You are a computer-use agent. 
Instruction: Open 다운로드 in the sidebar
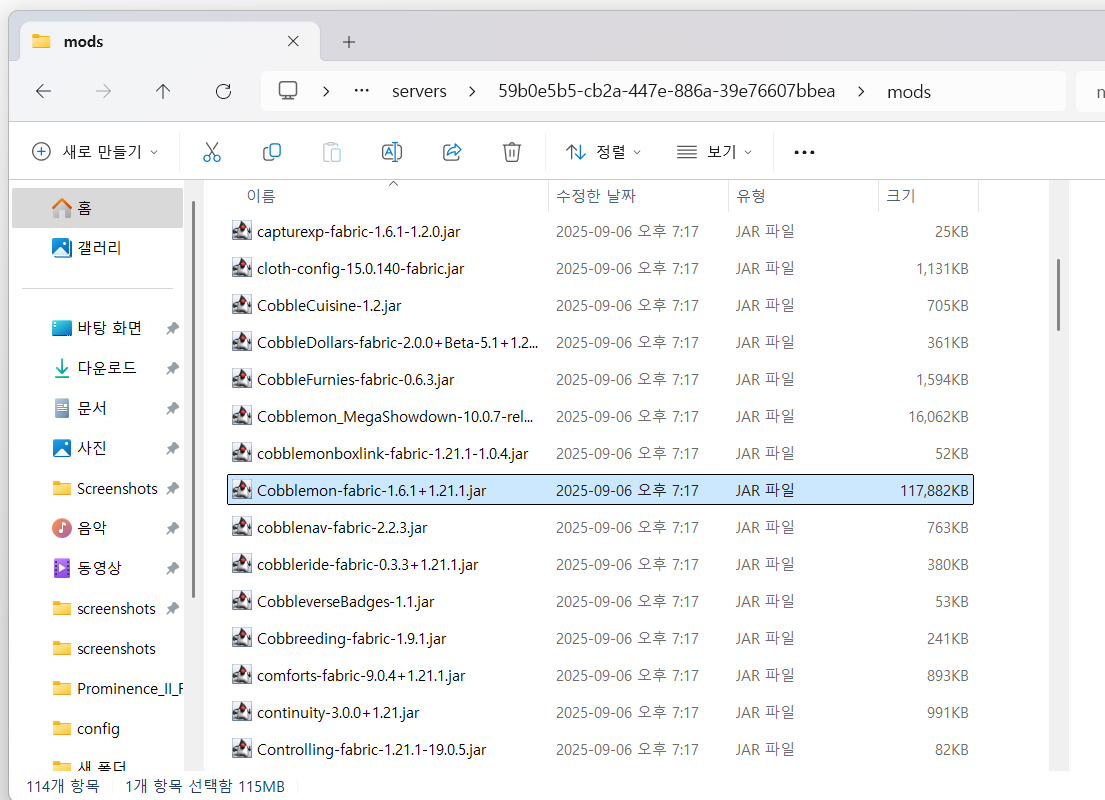coord(97,368)
